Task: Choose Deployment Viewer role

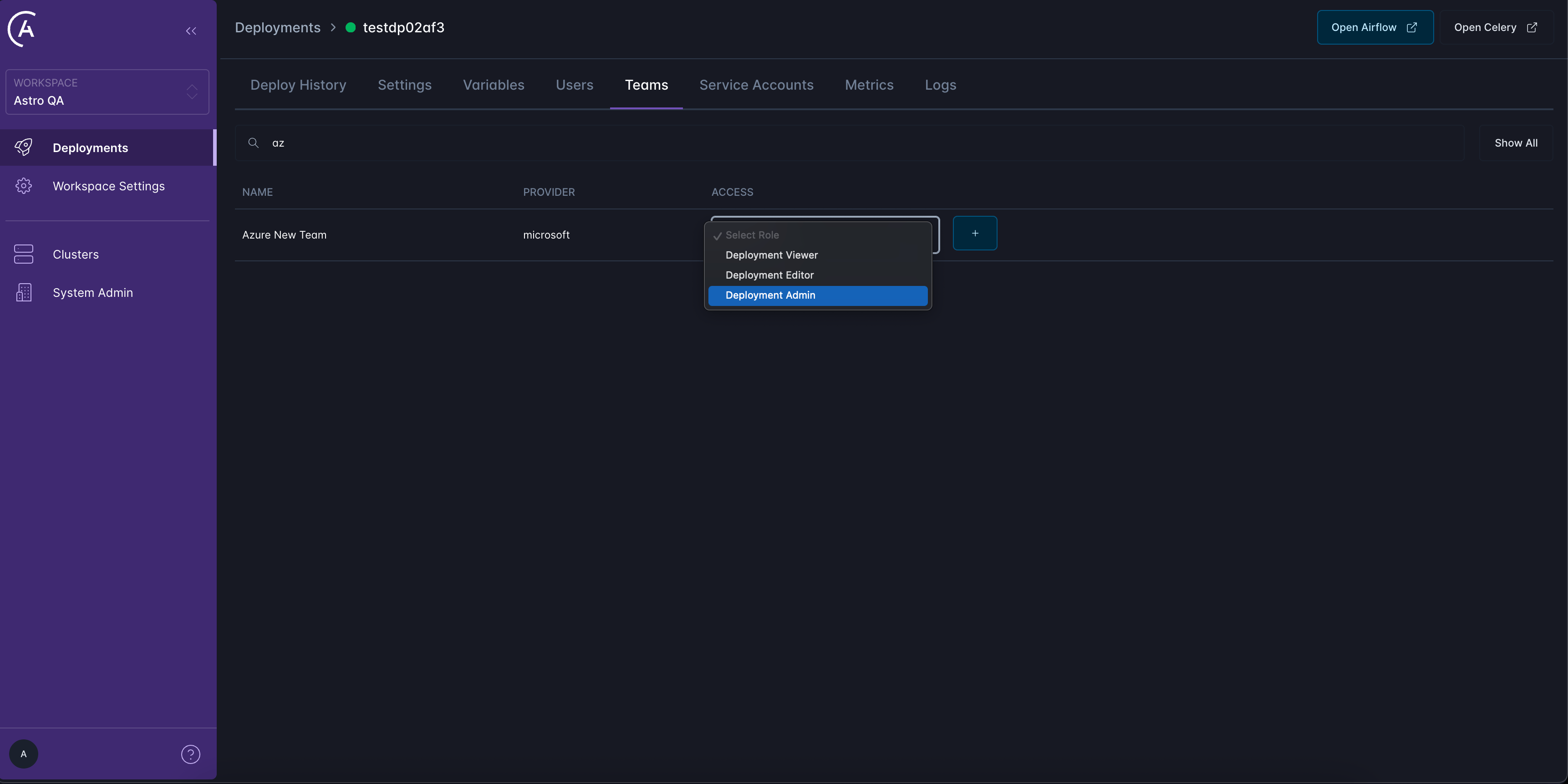Action: point(818,255)
